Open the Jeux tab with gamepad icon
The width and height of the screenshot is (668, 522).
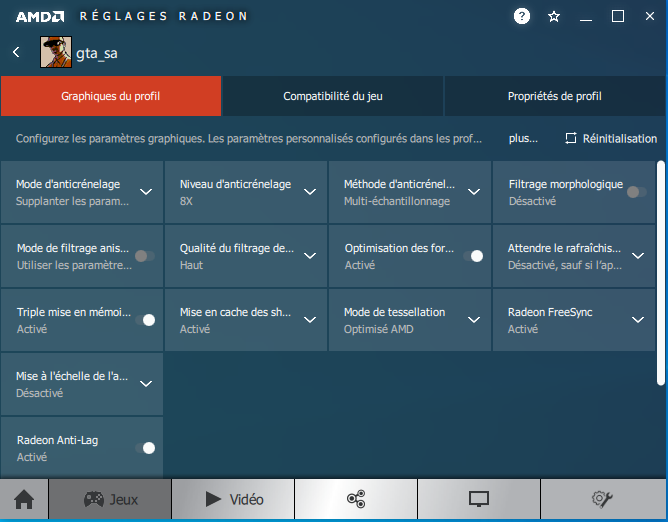(x=110, y=499)
